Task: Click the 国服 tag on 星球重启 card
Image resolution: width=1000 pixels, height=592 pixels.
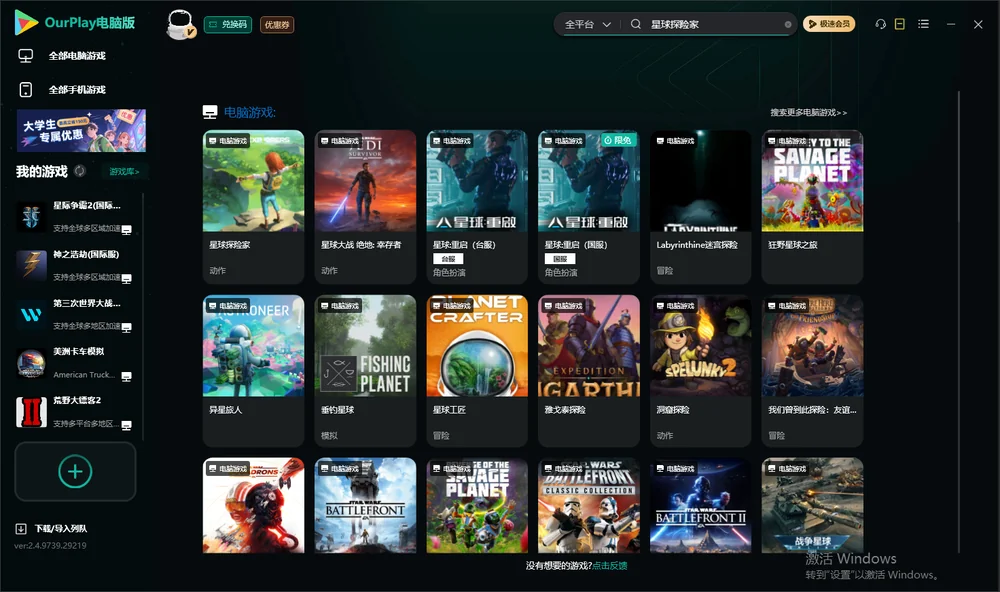Action: (560, 258)
